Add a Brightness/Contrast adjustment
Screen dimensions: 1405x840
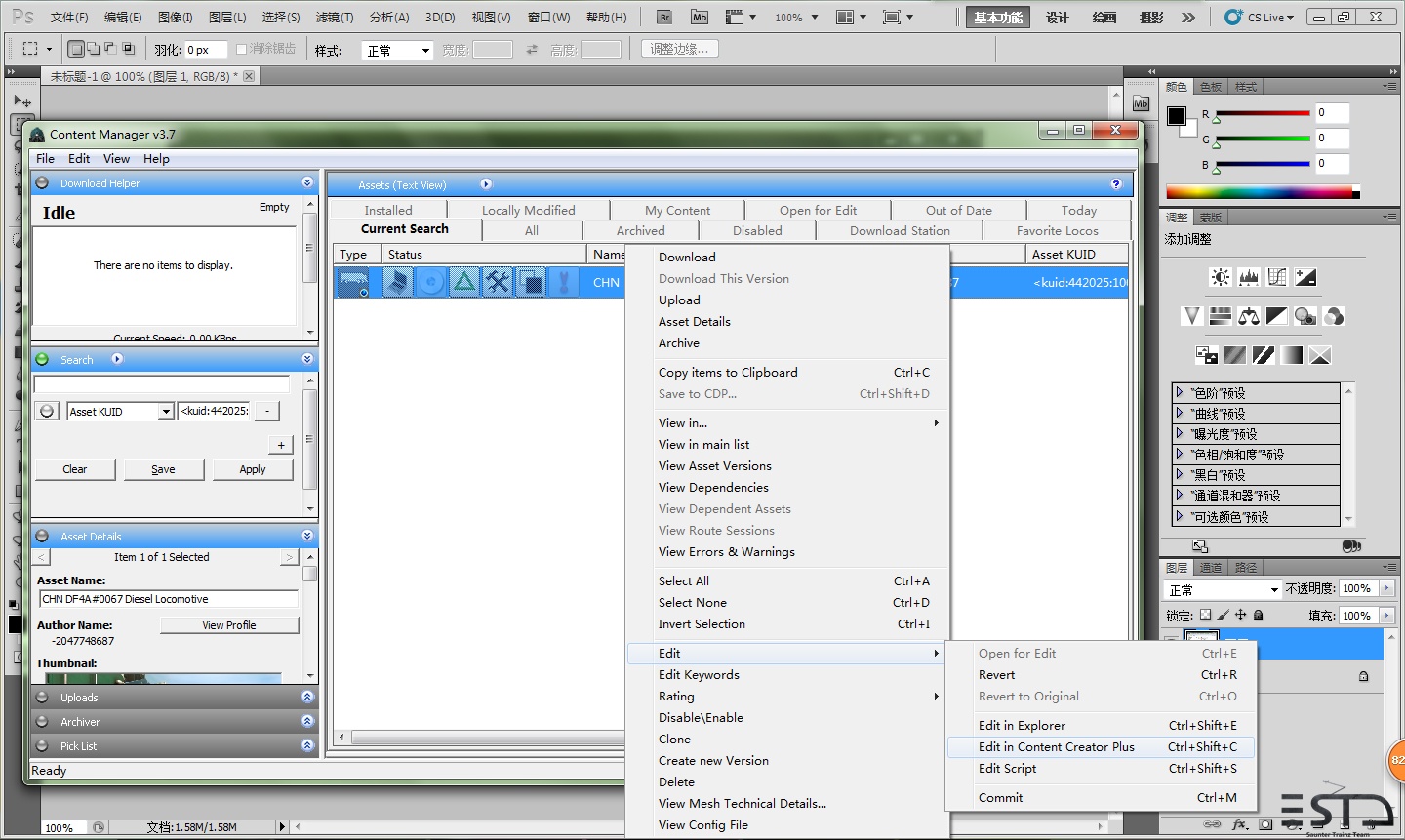click(x=1221, y=277)
